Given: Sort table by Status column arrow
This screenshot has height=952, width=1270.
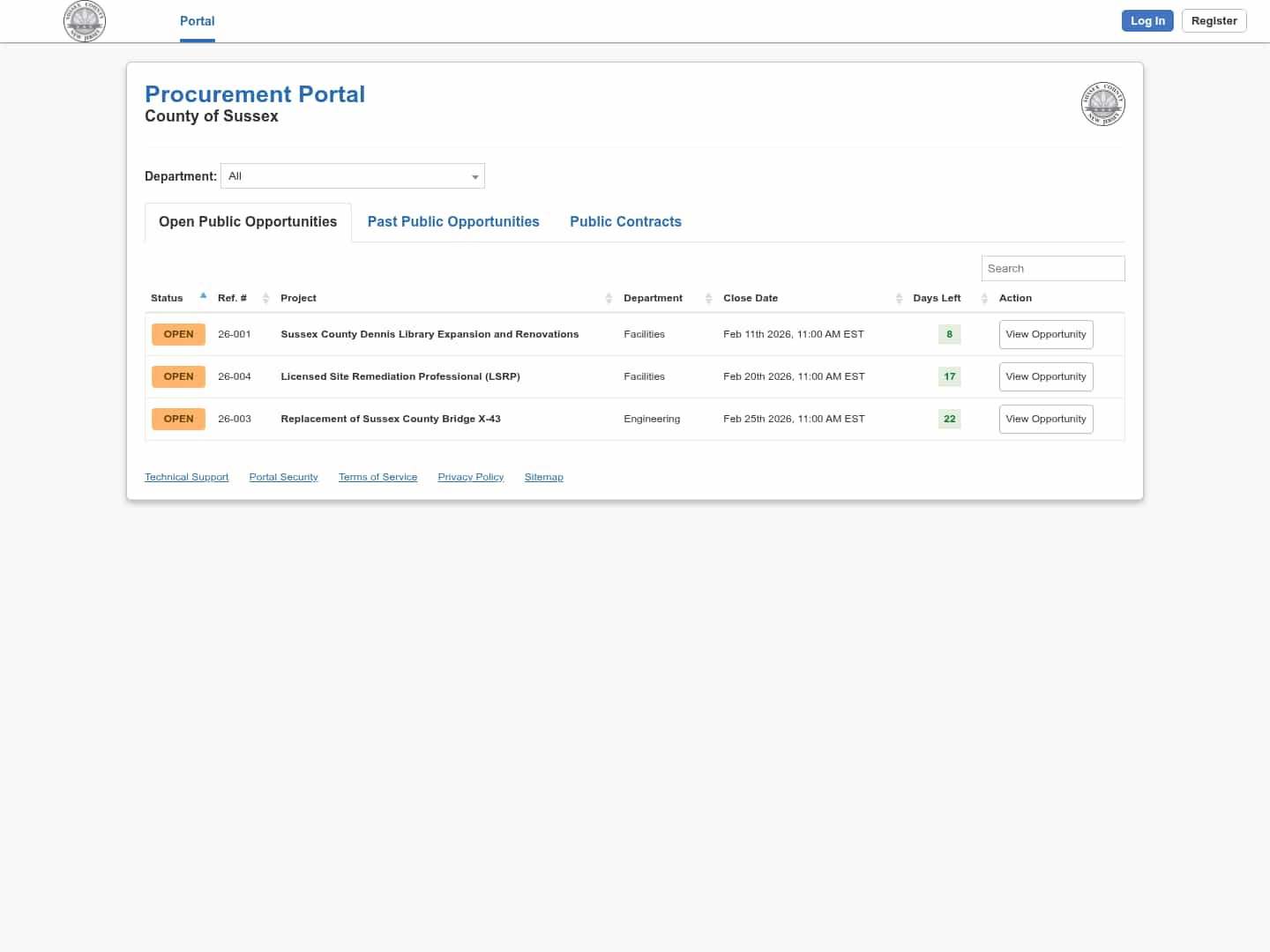Looking at the screenshot, I should click(203, 297).
